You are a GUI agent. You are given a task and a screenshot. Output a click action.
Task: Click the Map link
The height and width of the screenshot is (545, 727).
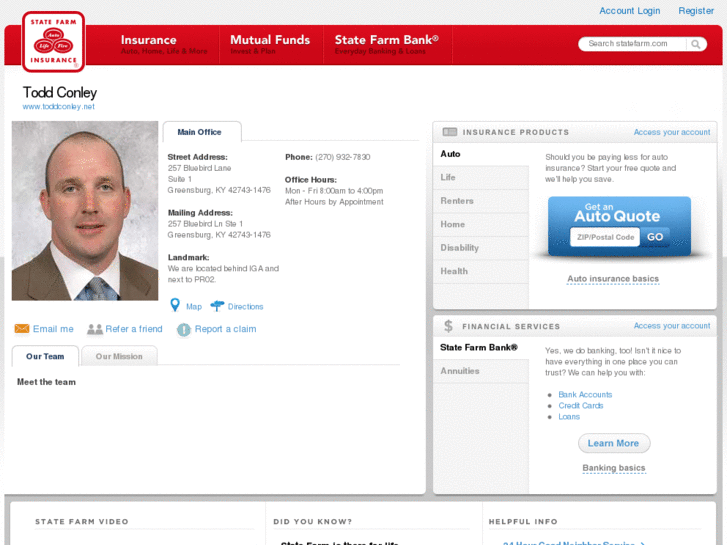click(x=194, y=307)
